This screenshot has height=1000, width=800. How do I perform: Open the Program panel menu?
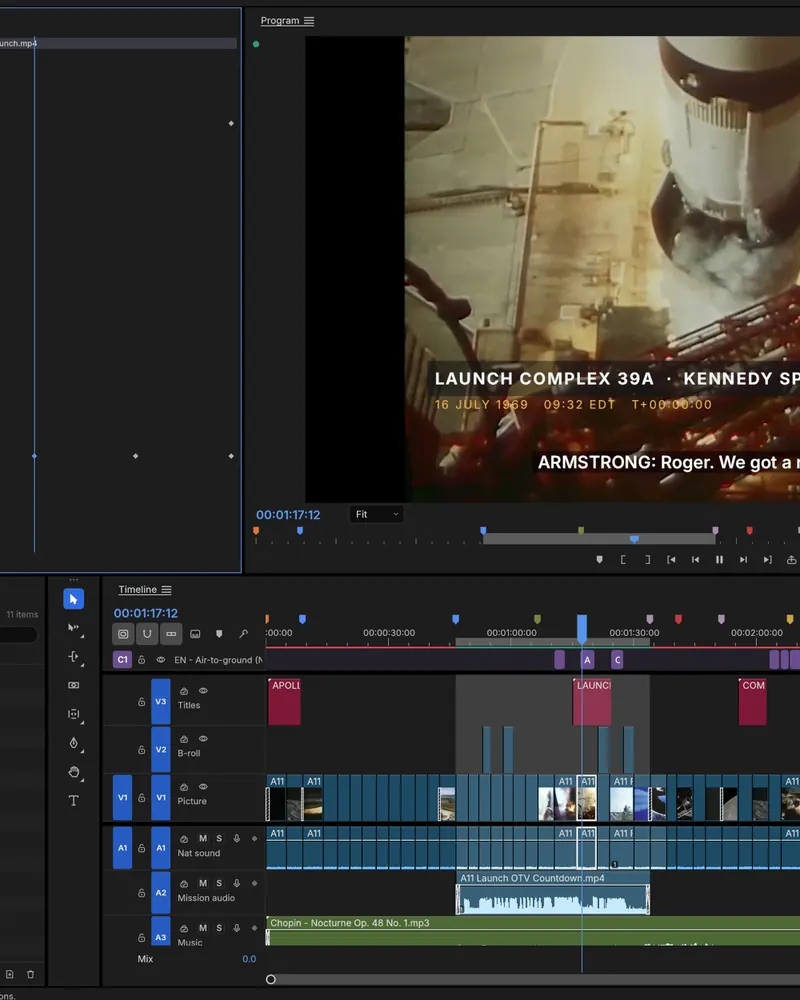click(309, 21)
